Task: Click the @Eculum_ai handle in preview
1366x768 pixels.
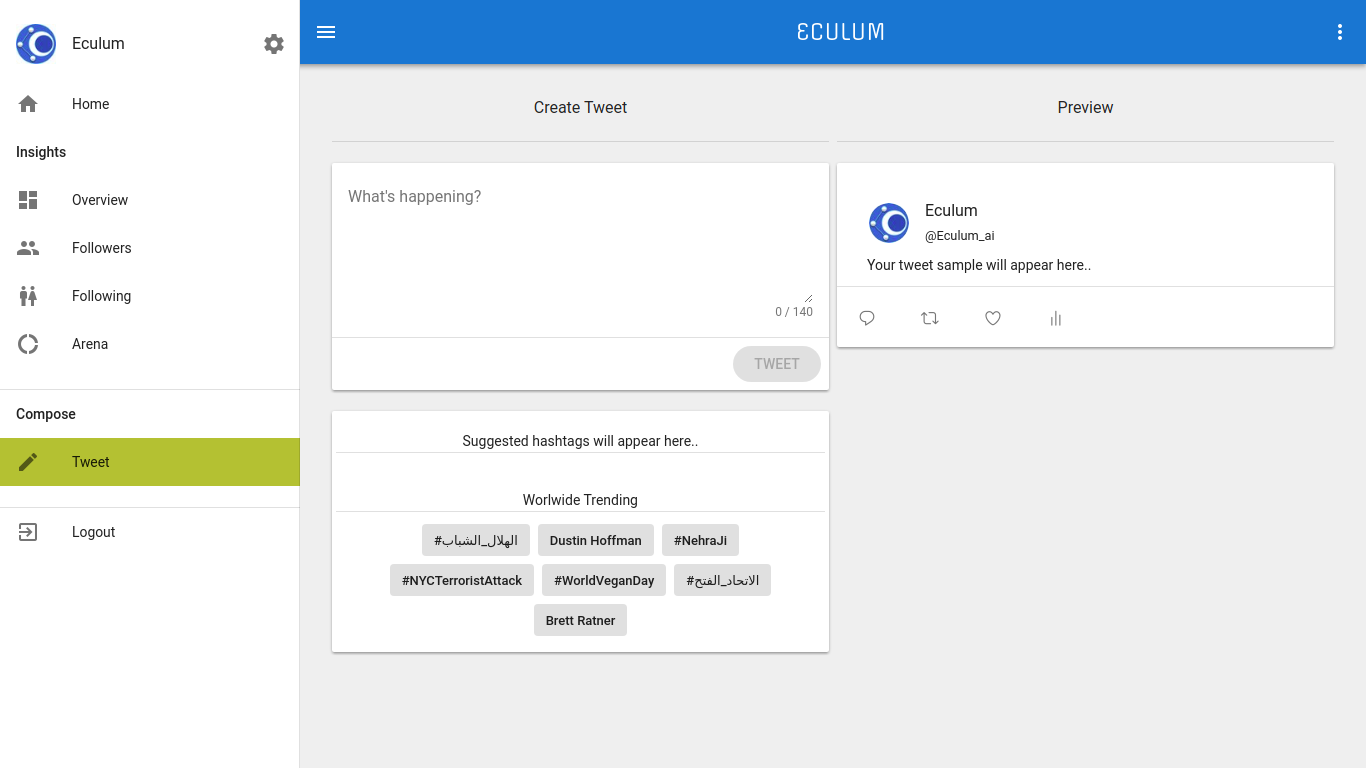Action: 960,236
